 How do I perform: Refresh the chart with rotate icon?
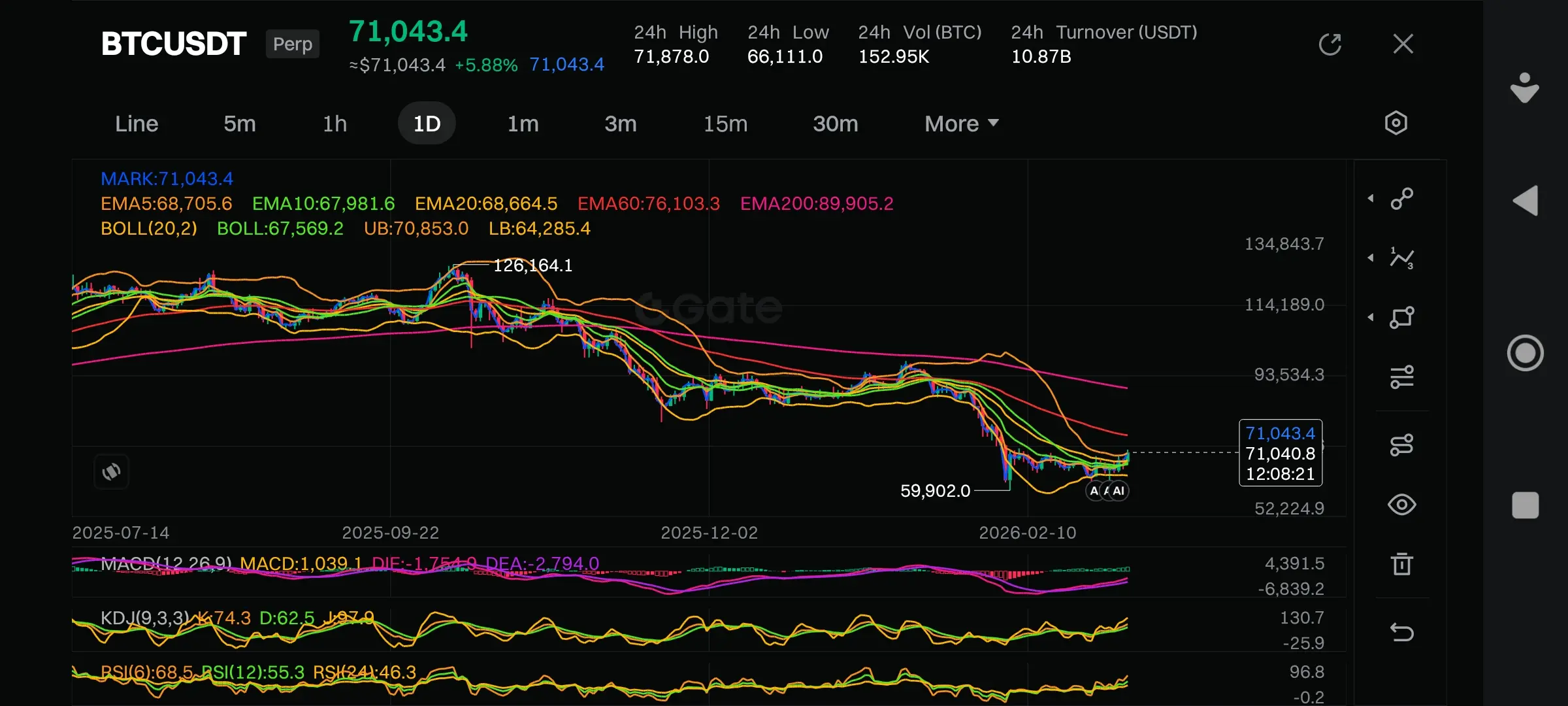(x=1330, y=44)
